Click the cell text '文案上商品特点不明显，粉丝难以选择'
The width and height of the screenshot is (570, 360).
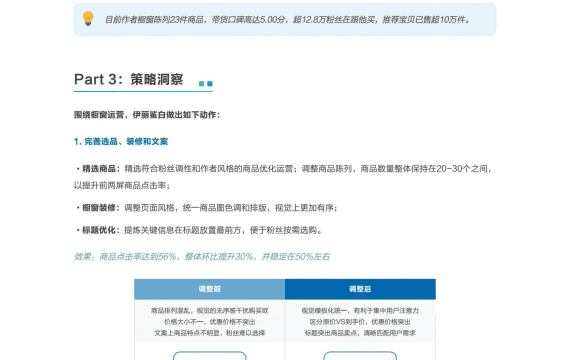point(209,333)
